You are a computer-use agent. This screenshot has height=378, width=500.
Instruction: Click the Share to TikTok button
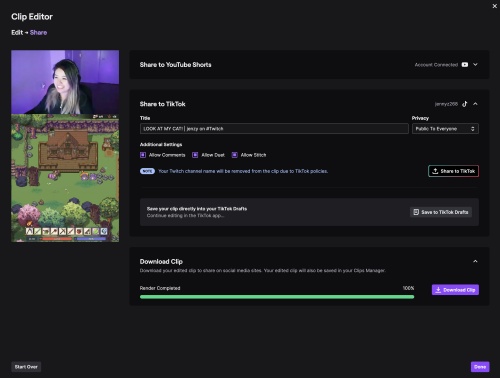click(x=453, y=171)
